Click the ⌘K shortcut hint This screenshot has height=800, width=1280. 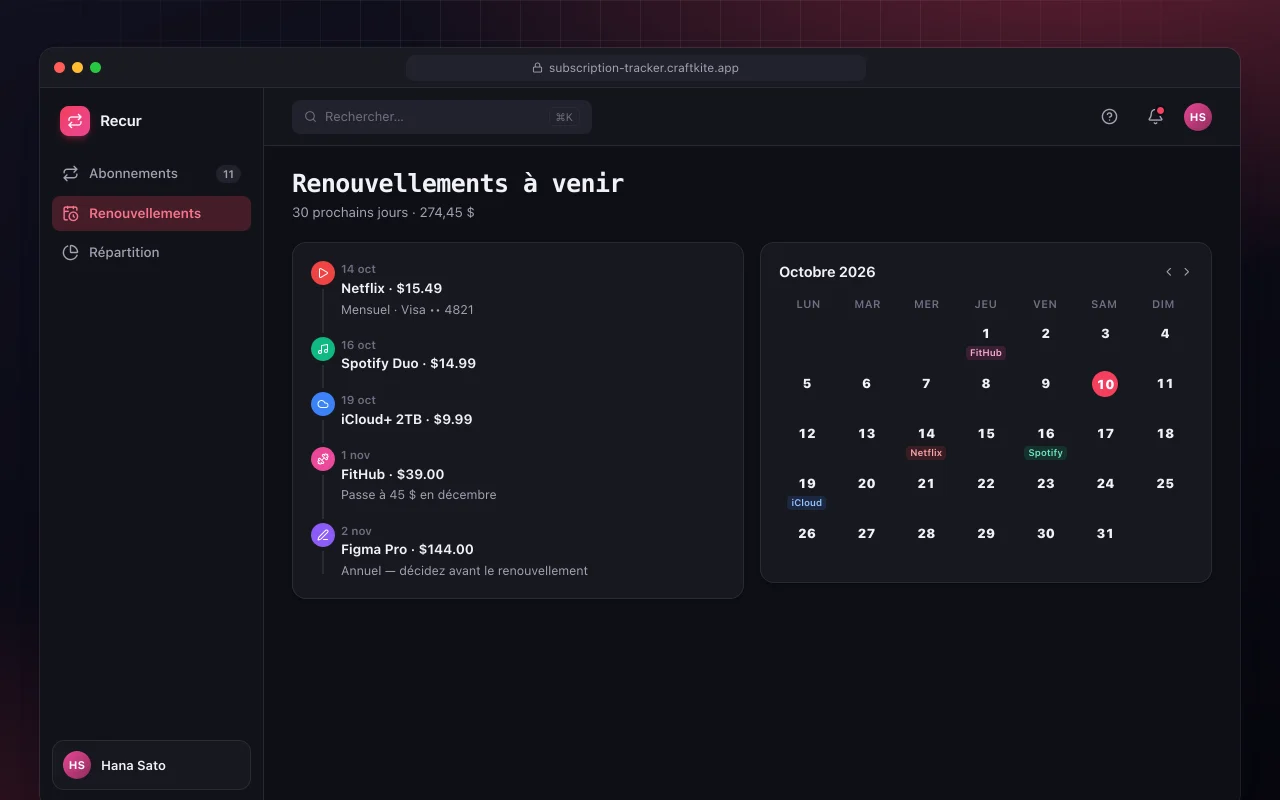[x=564, y=117]
